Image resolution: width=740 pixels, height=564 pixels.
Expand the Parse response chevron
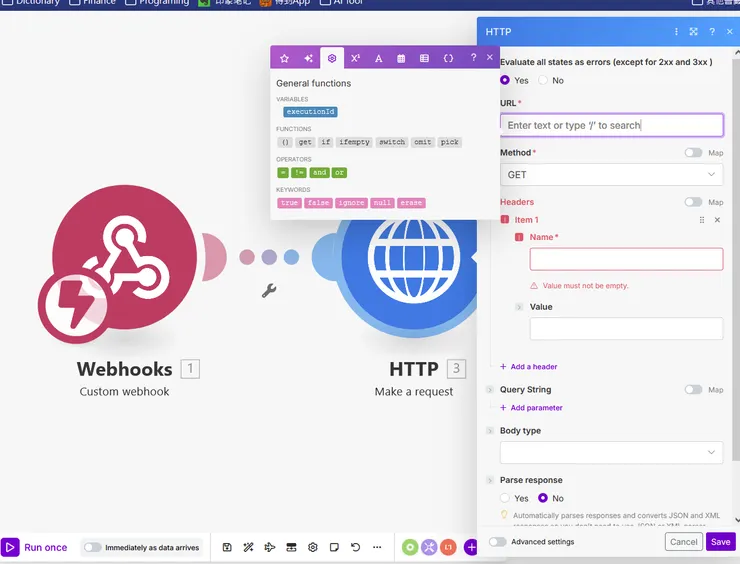click(x=490, y=480)
